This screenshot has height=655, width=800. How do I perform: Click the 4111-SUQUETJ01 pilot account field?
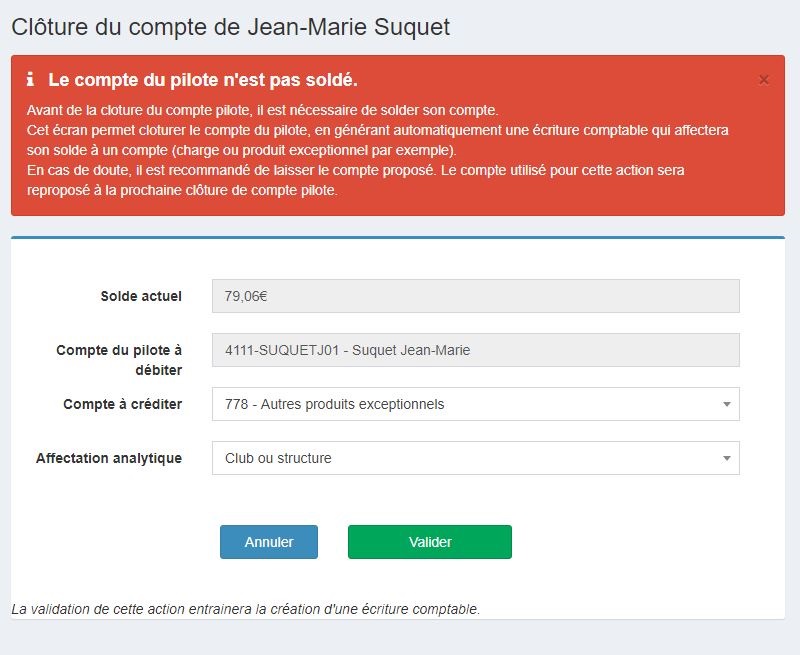click(x=476, y=350)
